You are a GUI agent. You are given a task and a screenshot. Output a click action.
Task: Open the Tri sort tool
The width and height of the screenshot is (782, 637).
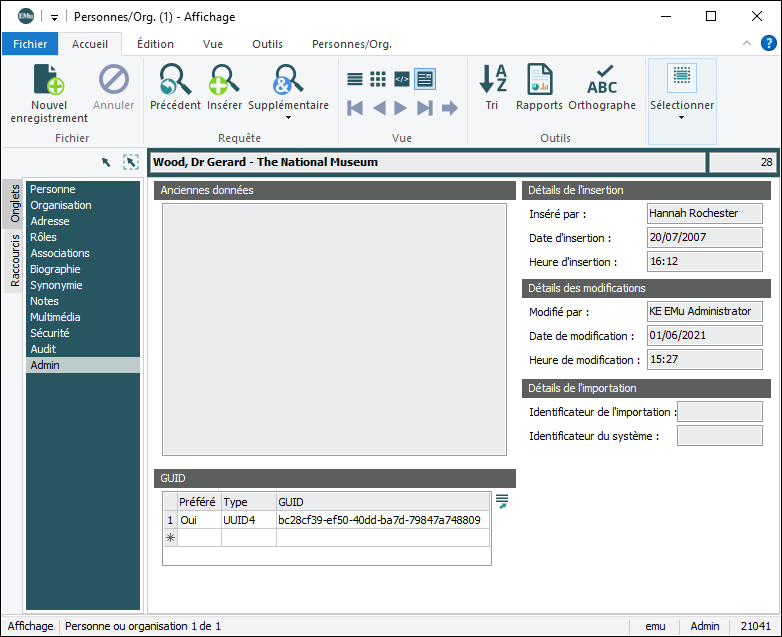[492, 80]
